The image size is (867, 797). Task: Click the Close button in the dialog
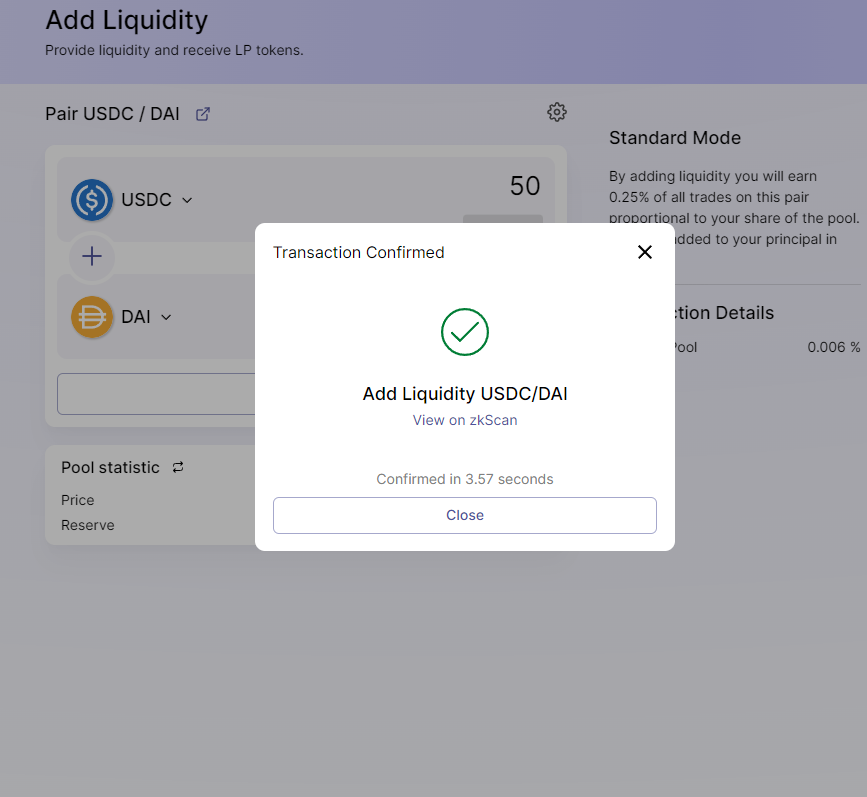point(464,515)
